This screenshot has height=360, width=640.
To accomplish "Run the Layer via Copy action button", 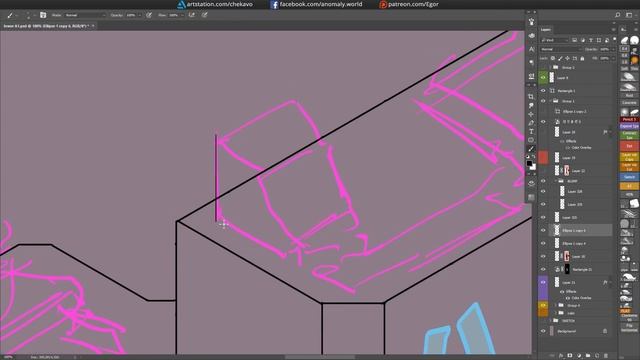I will coord(629,157).
